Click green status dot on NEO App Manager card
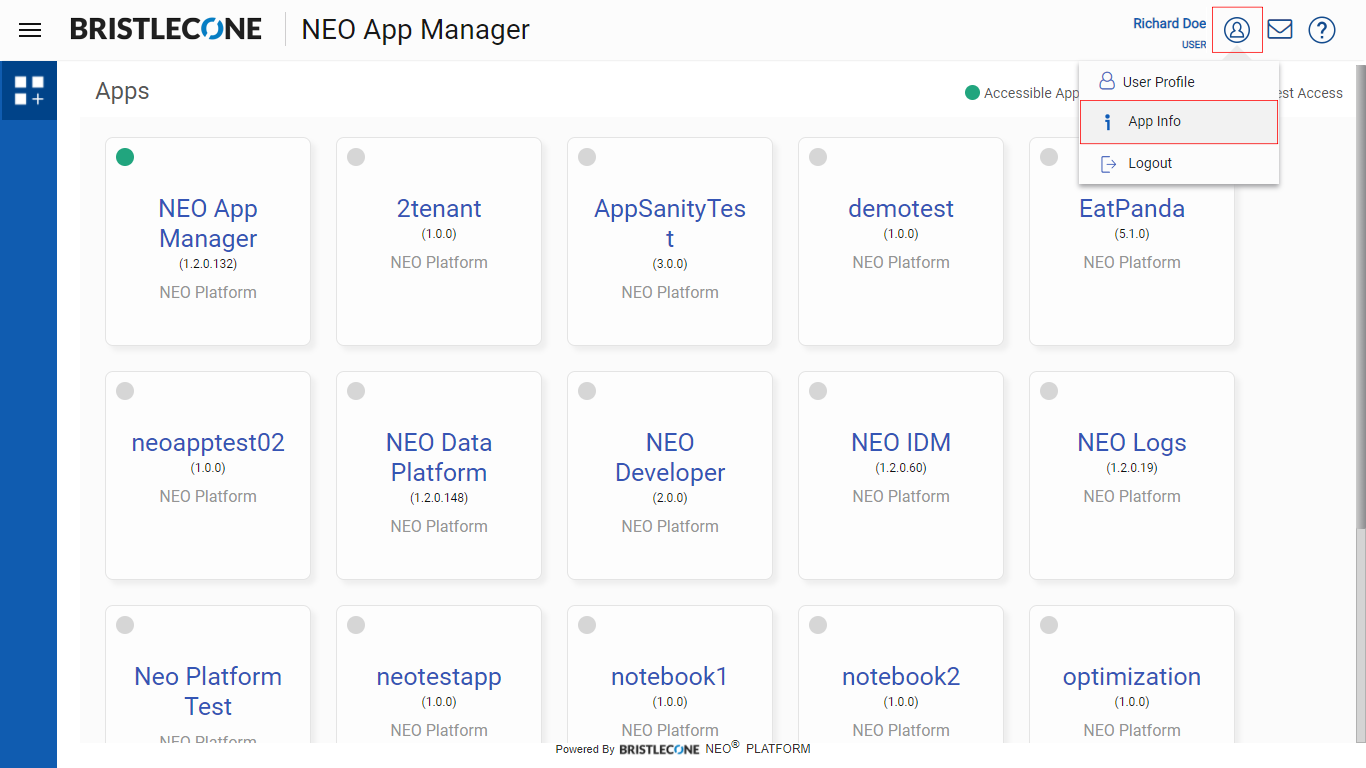The image size is (1366, 768). (x=125, y=157)
